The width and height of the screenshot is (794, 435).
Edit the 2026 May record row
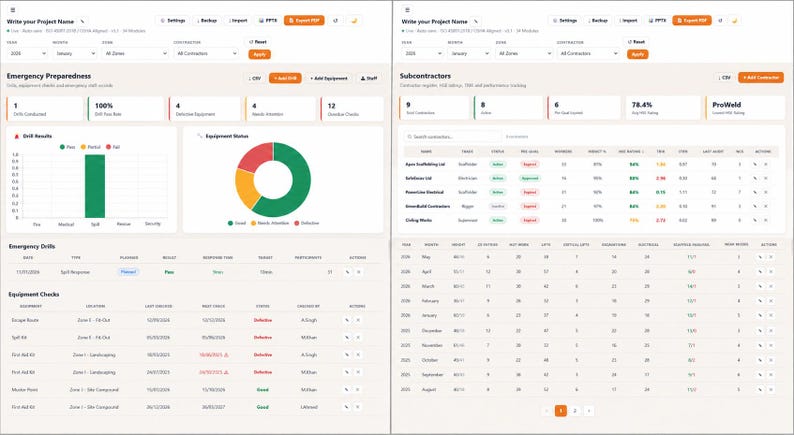tap(760, 257)
